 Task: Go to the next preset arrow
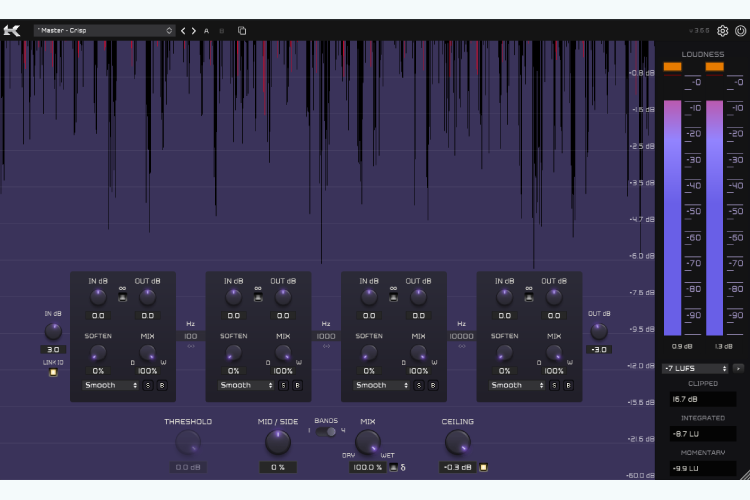(194, 31)
